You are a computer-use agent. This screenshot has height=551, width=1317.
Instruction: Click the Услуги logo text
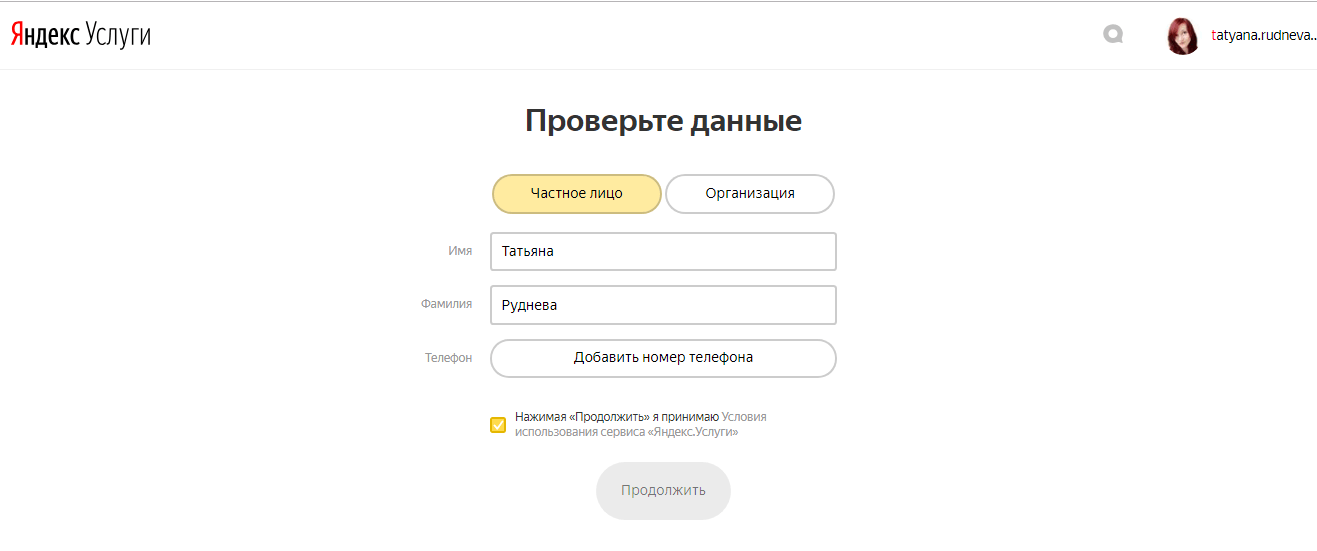click(118, 35)
